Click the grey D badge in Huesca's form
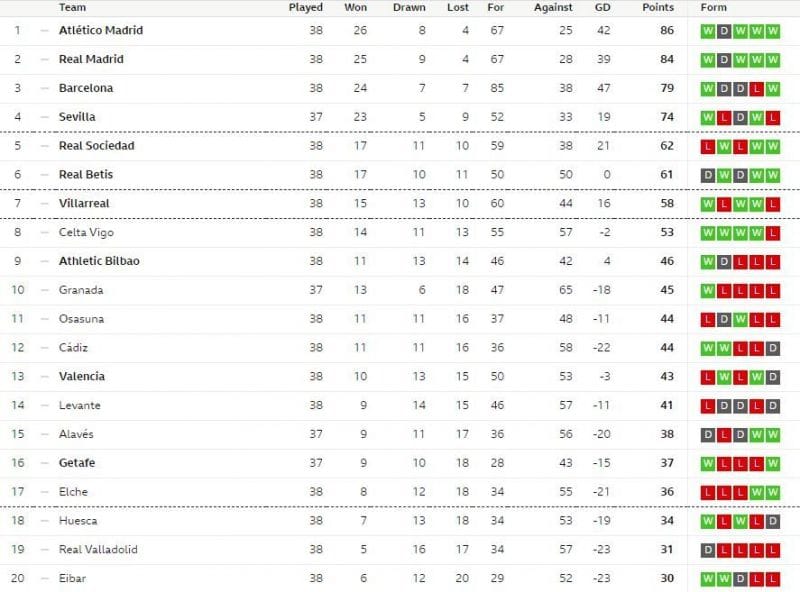This screenshot has height=592, width=800. (773, 522)
